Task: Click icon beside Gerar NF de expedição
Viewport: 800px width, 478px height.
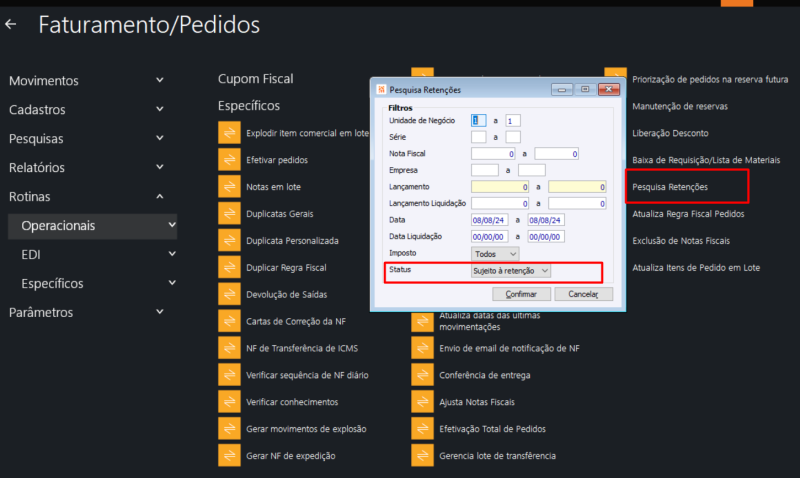Action: [x=229, y=456]
